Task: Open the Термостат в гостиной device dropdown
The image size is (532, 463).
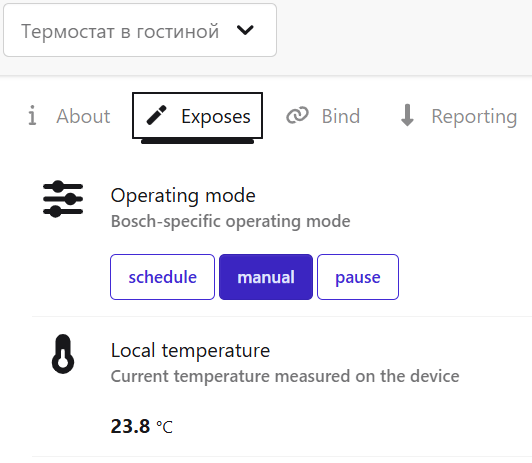Action: 140,30
